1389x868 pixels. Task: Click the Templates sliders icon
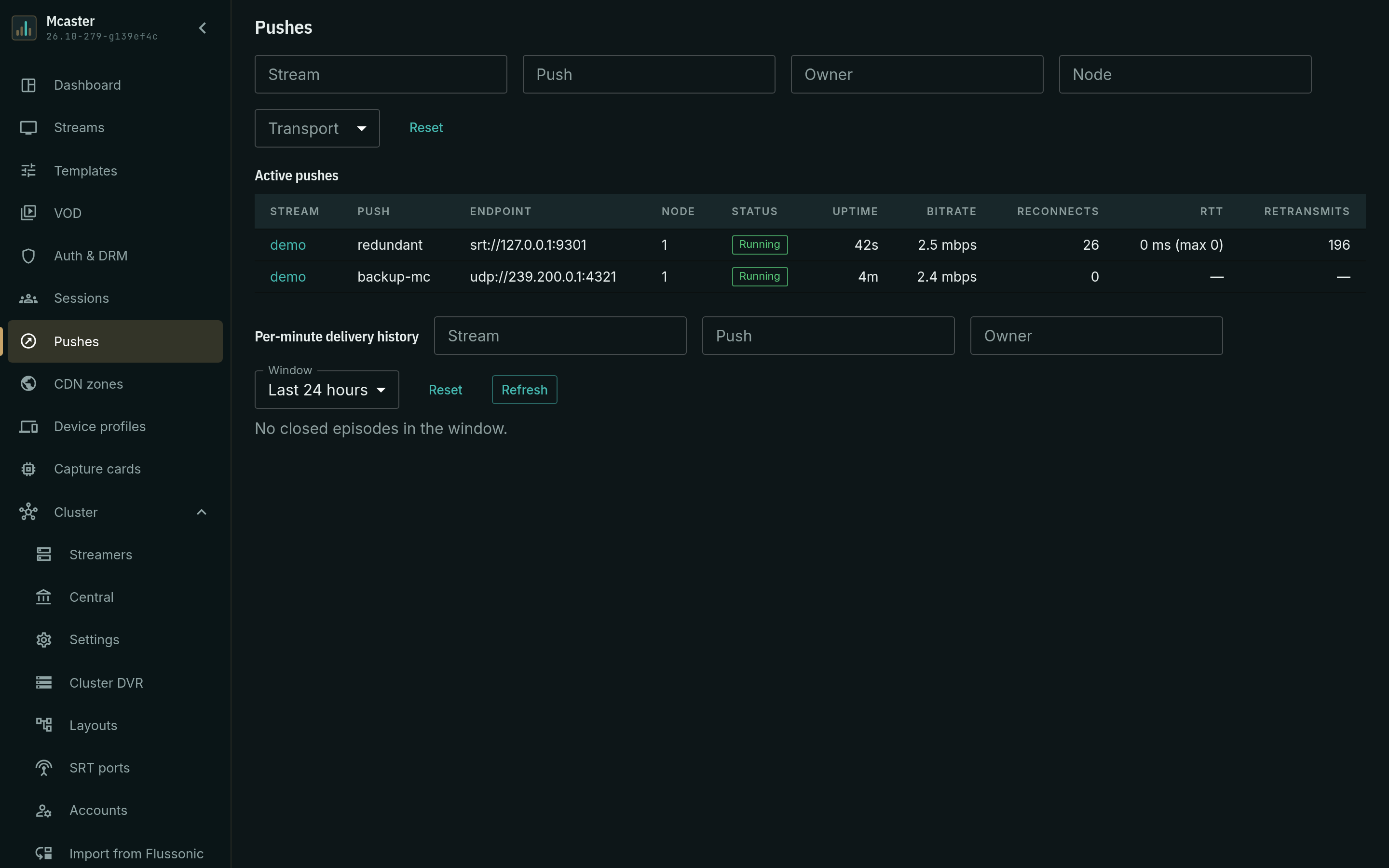click(x=28, y=171)
